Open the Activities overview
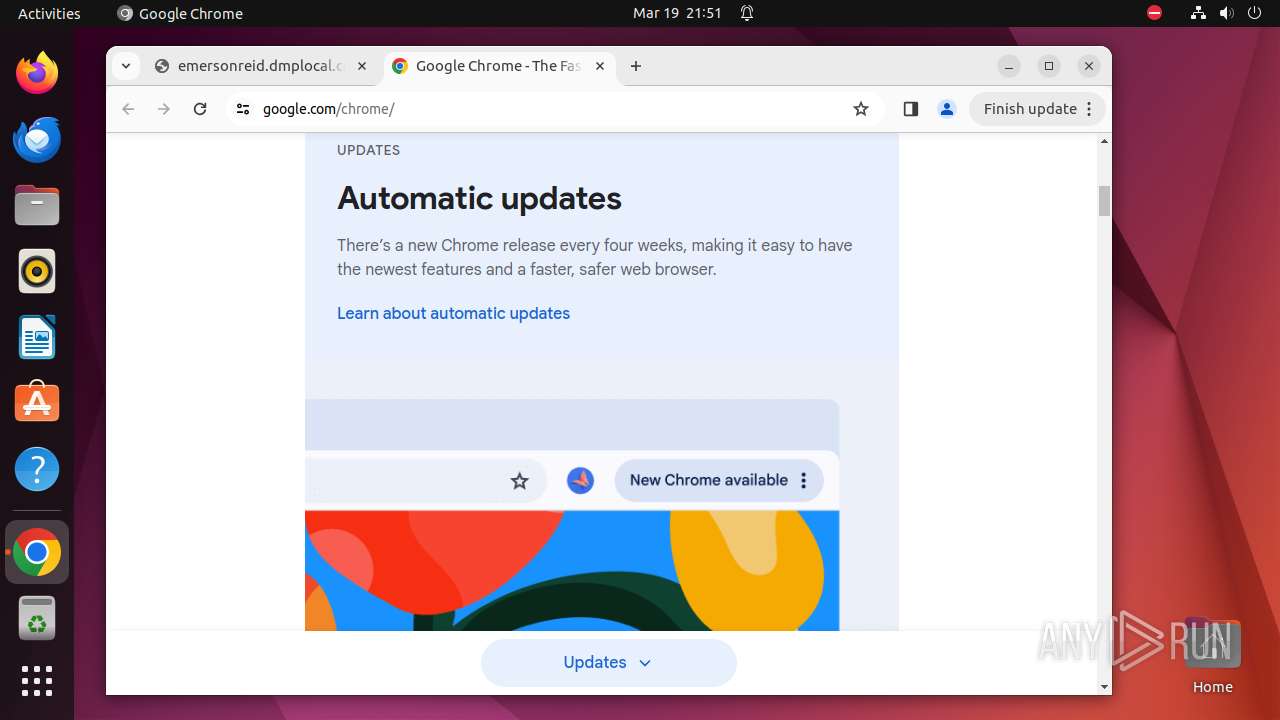The width and height of the screenshot is (1280, 720). coord(49,13)
